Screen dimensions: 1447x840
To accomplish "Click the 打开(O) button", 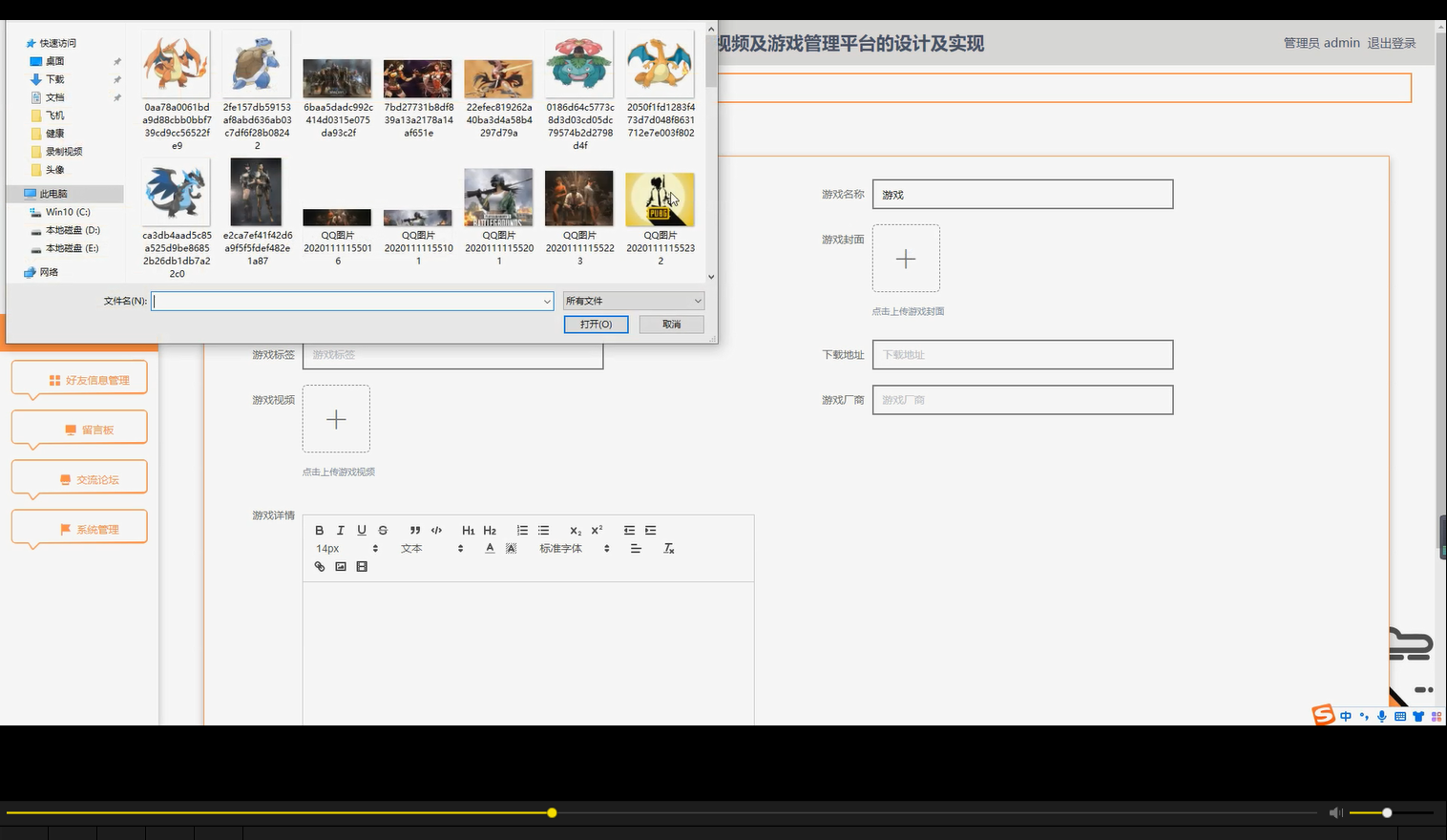I will (596, 324).
